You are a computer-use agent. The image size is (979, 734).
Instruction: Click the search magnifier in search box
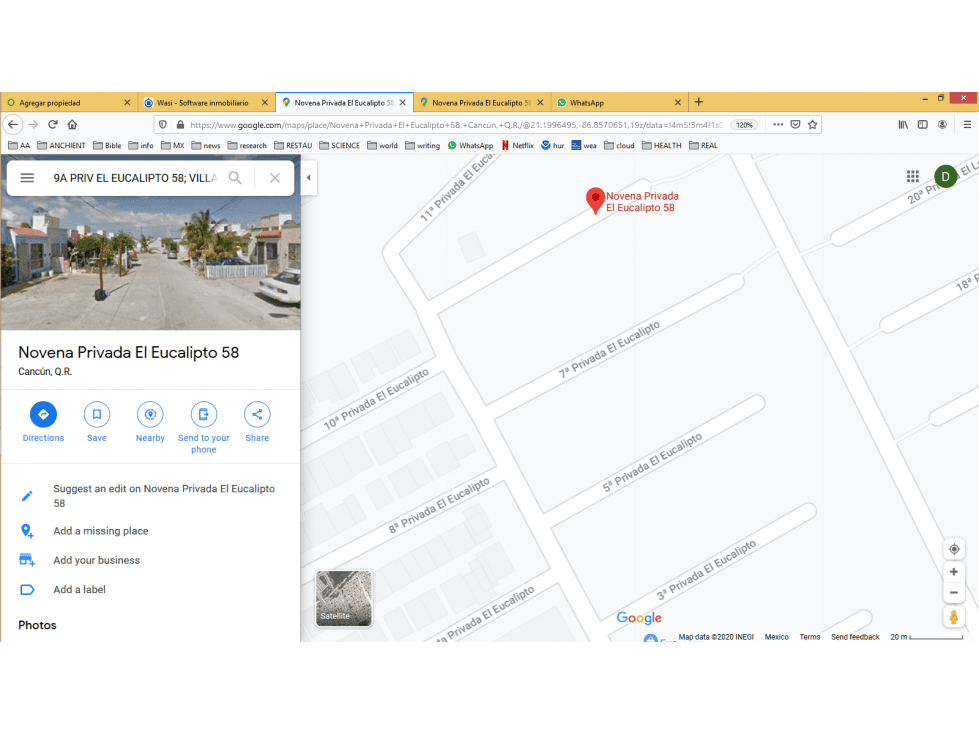pyautogui.click(x=235, y=178)
